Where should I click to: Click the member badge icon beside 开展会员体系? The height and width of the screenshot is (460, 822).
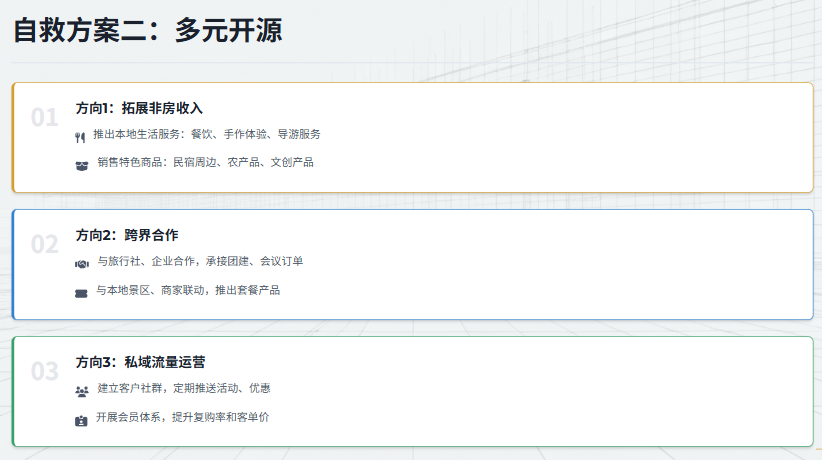pos(82,420)
